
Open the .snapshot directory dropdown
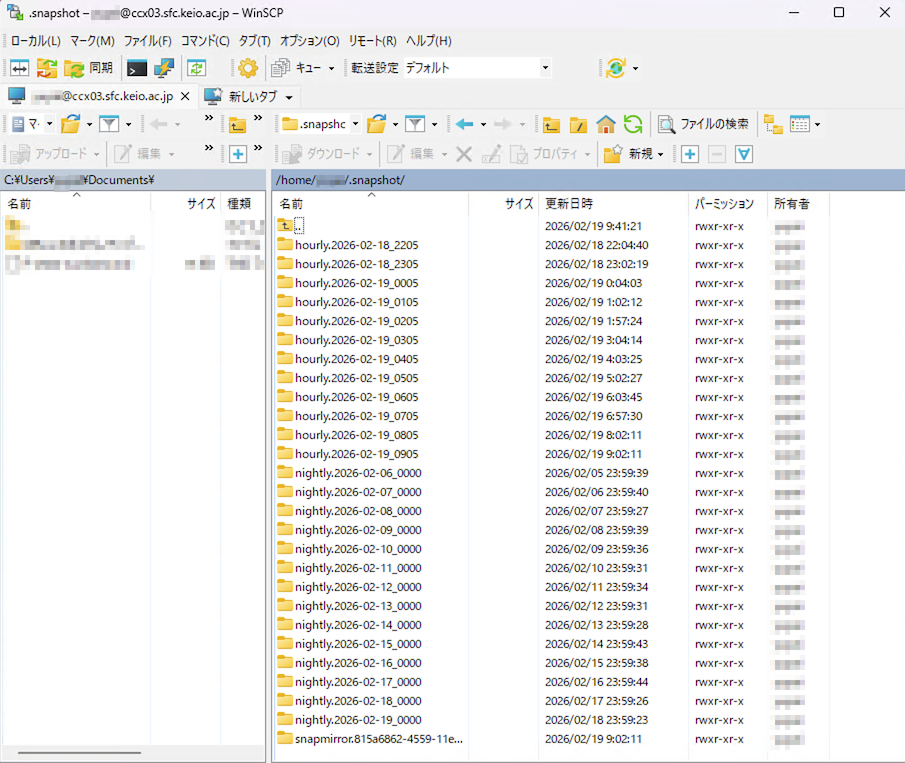click(x=355, y=124)
